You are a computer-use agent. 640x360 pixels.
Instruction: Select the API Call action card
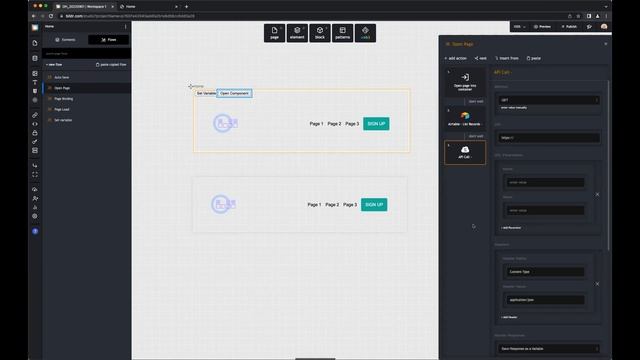pyautogui.click(x=465, y=152)
